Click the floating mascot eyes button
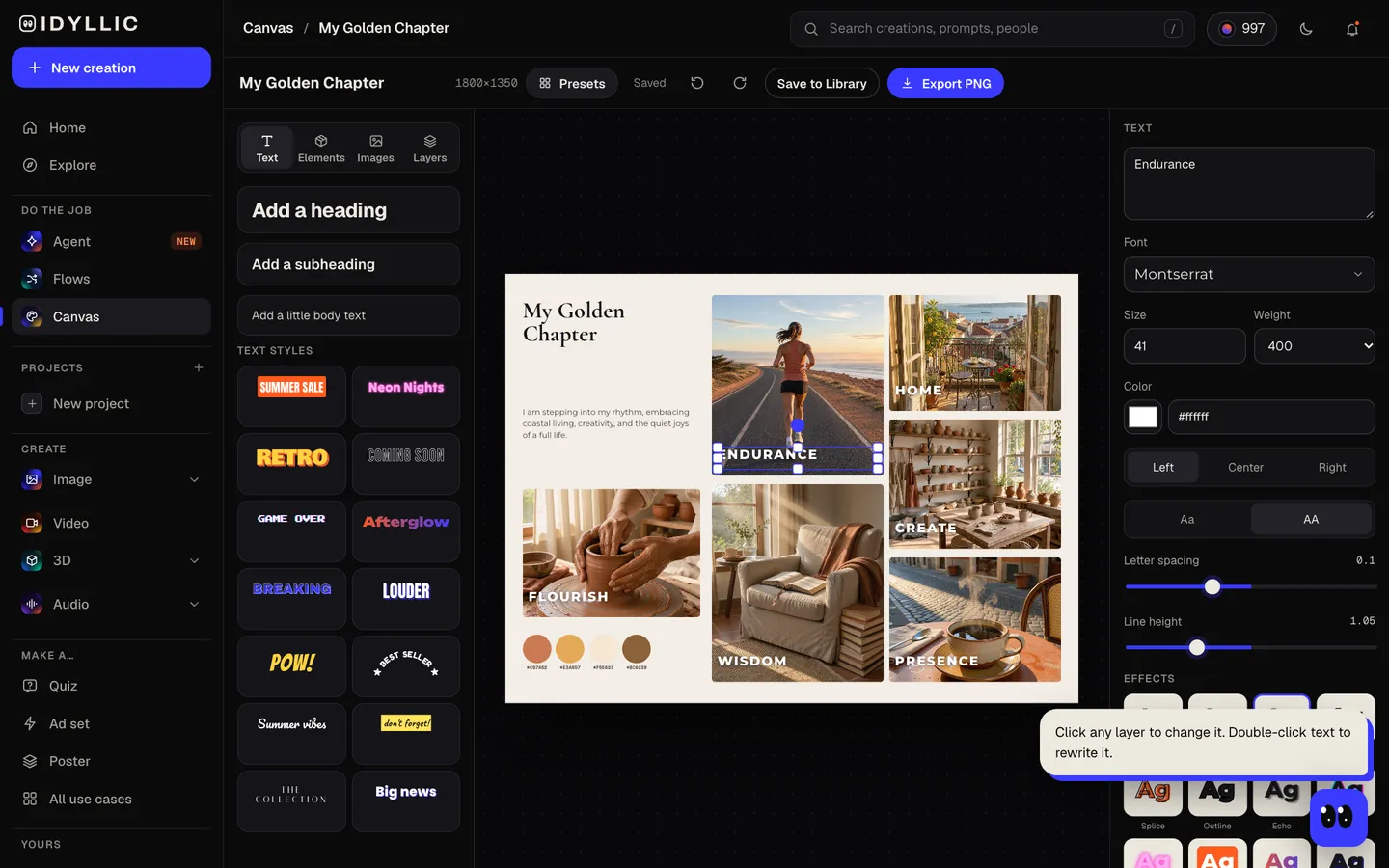Image resolution: width=1389 pixels, height=868 pixels. point(1338,817)
